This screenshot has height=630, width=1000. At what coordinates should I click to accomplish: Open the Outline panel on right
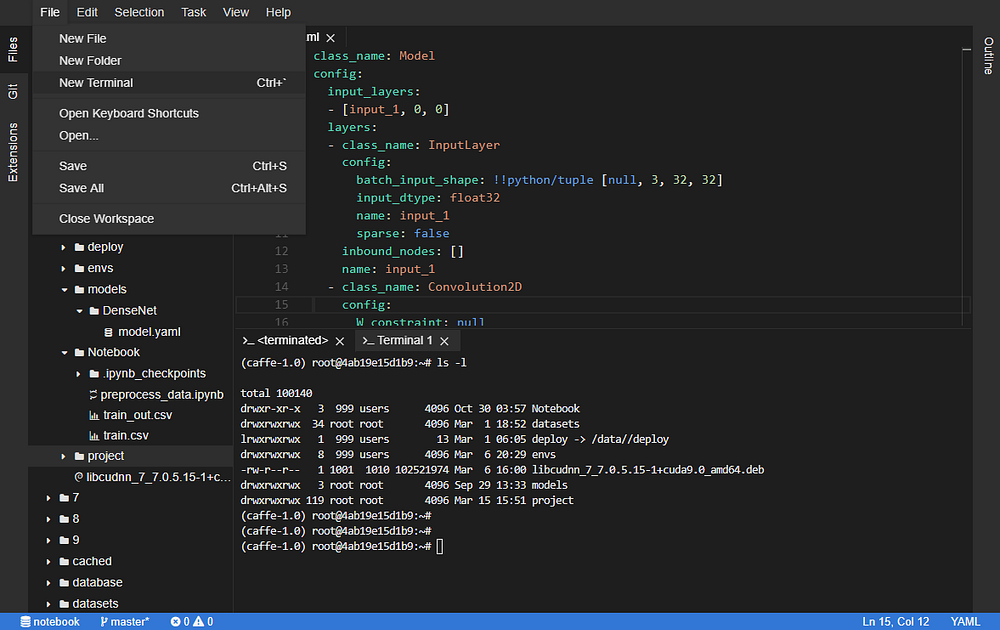point(988,56)
